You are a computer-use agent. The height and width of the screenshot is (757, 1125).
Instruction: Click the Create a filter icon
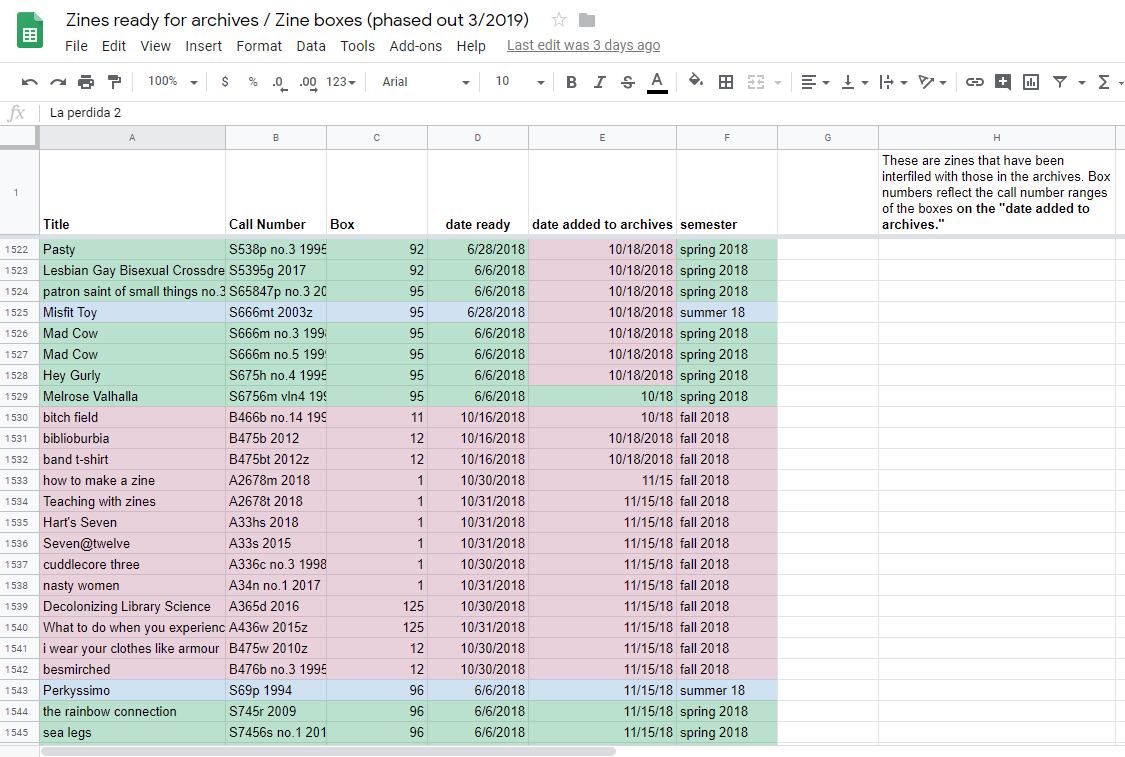click(1059, 82)
